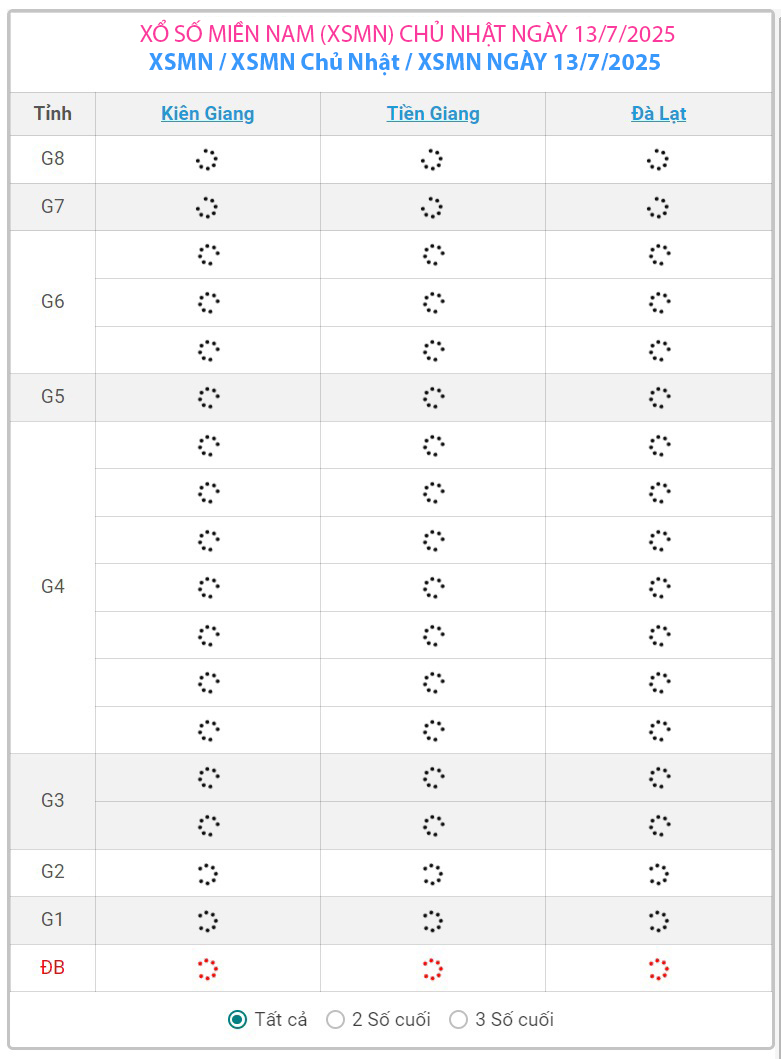The image size is (781, 1059).
Task: Click the Tỉnh column header cell
Action: 53,114
